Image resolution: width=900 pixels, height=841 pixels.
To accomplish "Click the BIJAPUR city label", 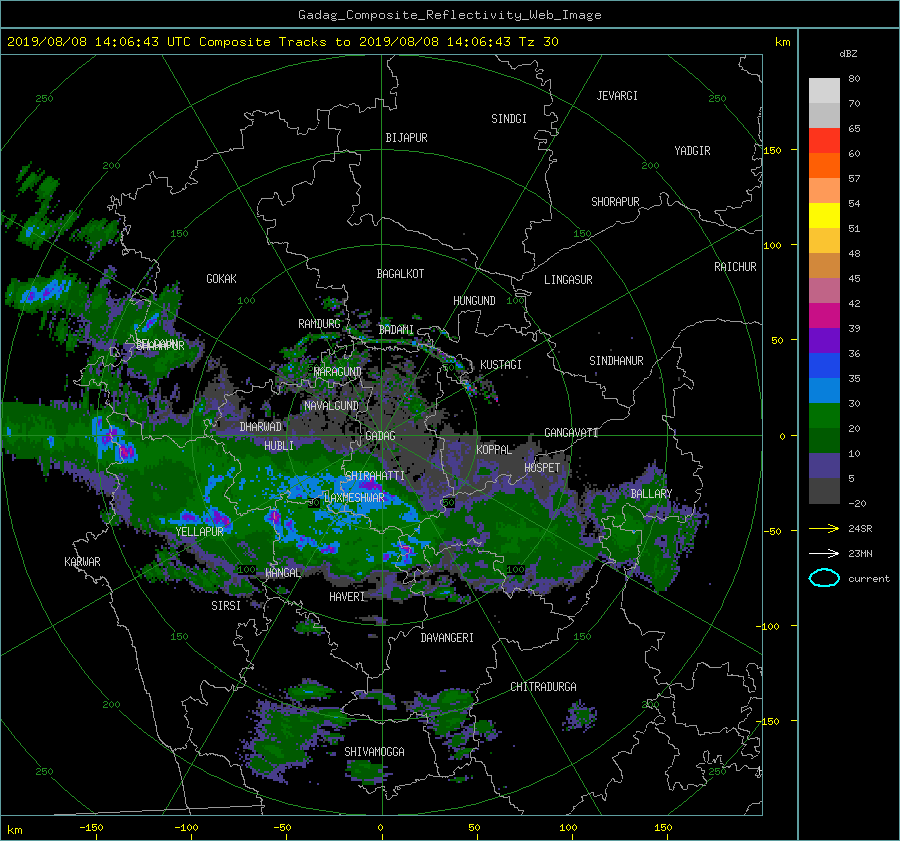I will click(406, 138).
